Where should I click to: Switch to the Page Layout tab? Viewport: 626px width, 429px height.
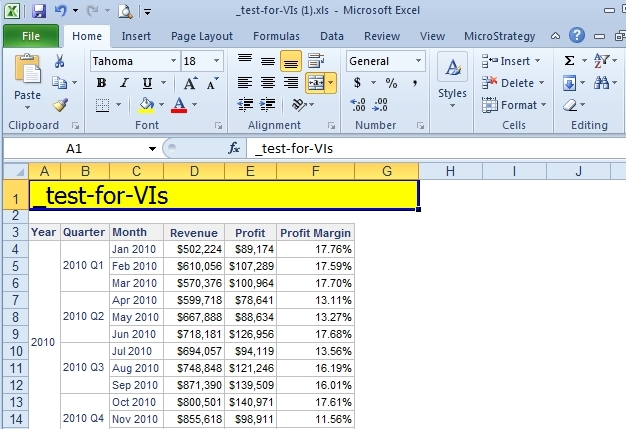[x=202, y=36]
